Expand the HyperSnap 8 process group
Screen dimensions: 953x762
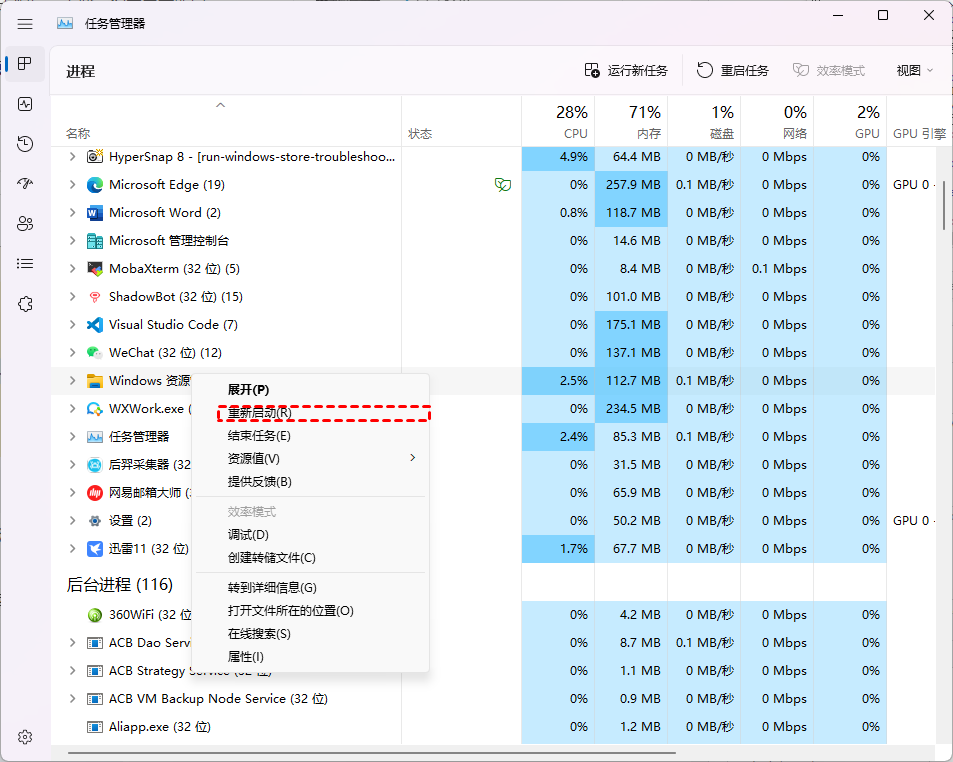[x=72, y=157]
